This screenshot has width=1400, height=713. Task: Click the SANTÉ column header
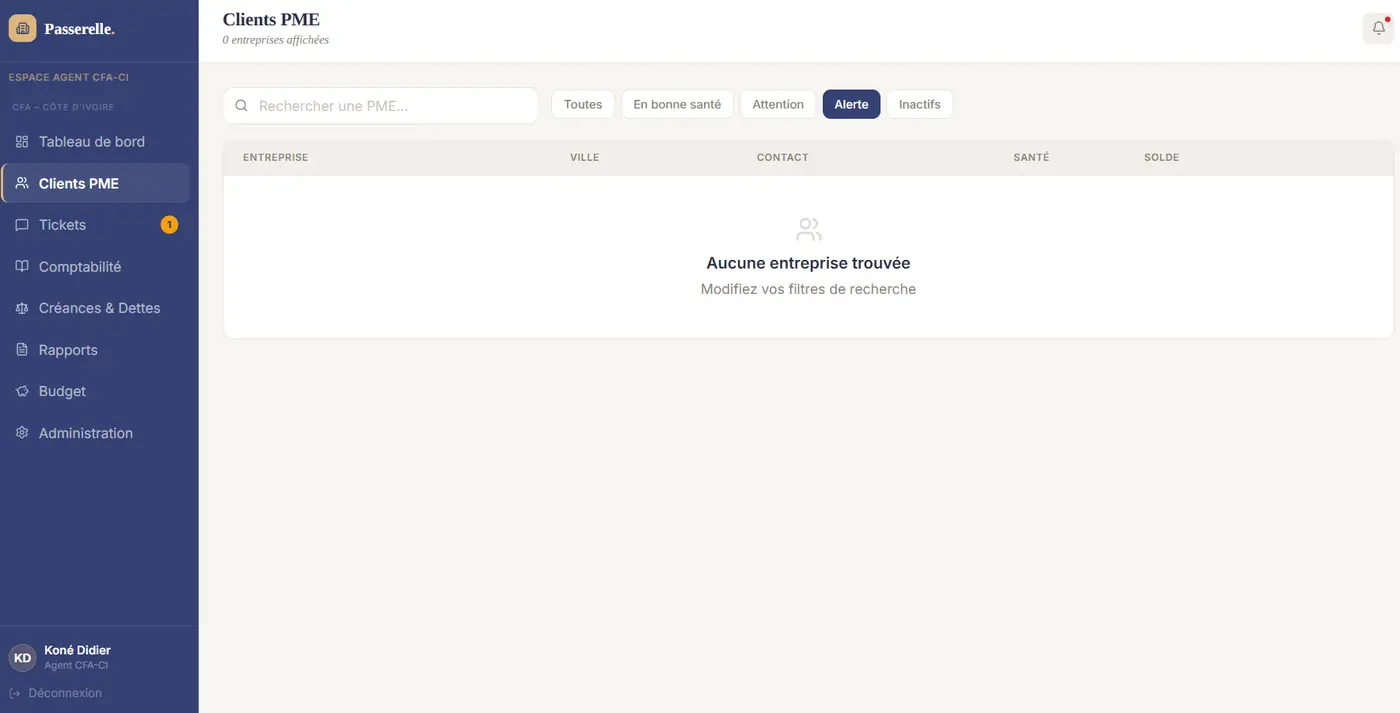pyautogui.click(x=1031, y=158)
